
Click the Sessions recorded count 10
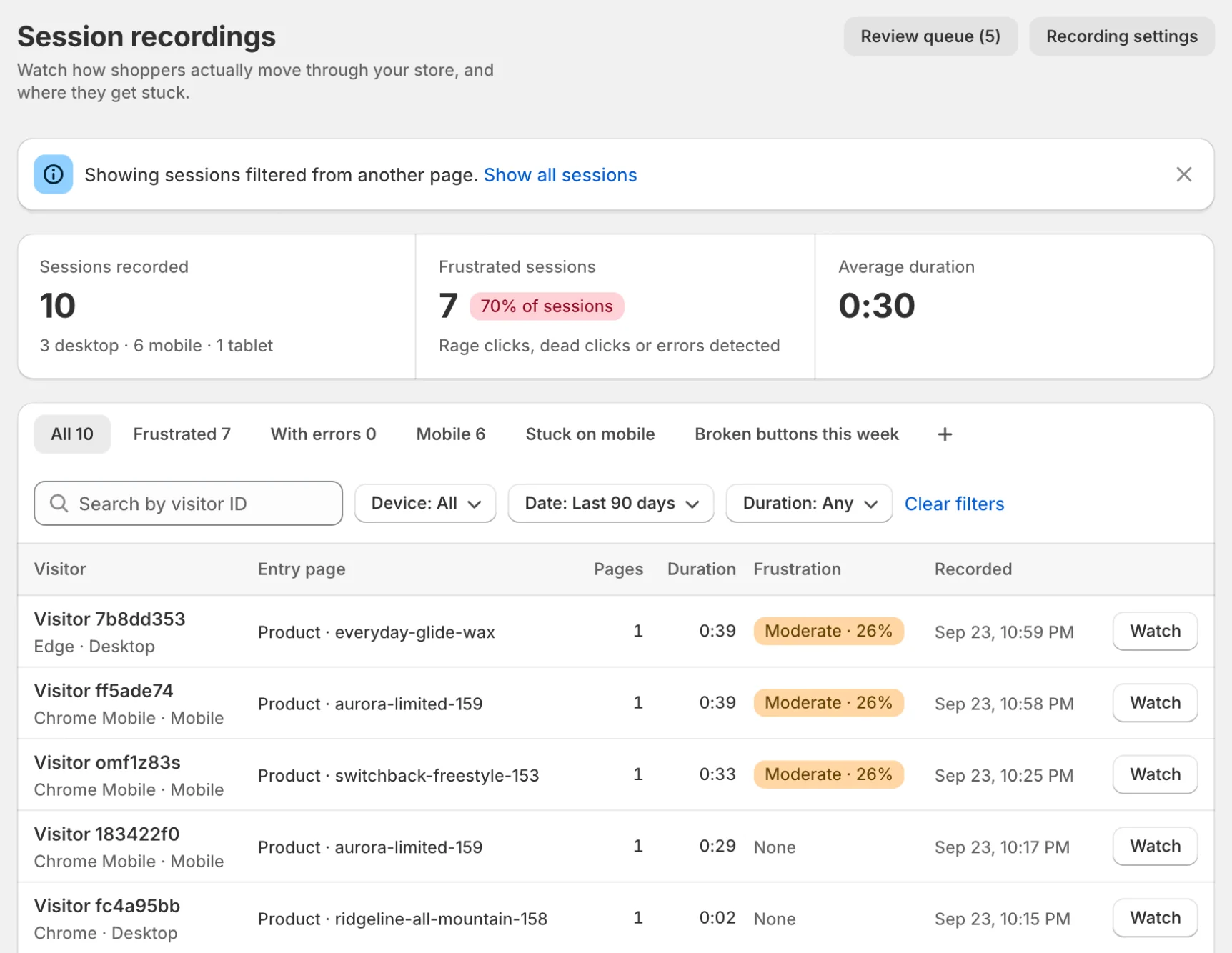(57, 306)
